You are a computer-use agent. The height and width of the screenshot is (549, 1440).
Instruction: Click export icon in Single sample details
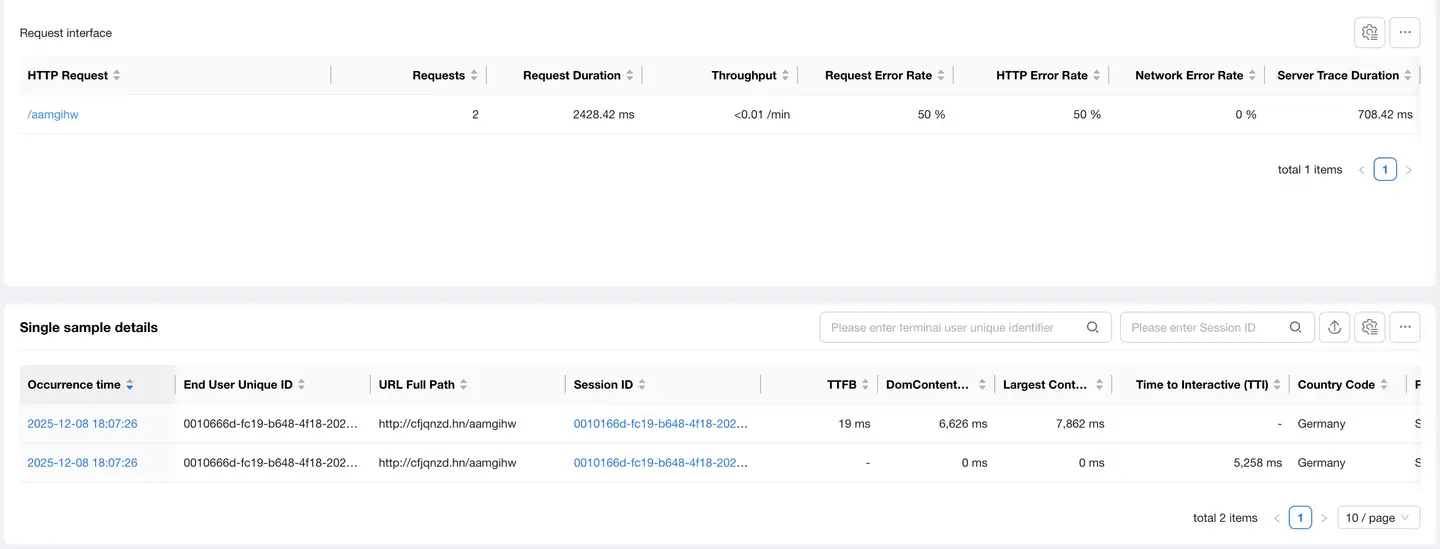click(x=1334, y=327)
